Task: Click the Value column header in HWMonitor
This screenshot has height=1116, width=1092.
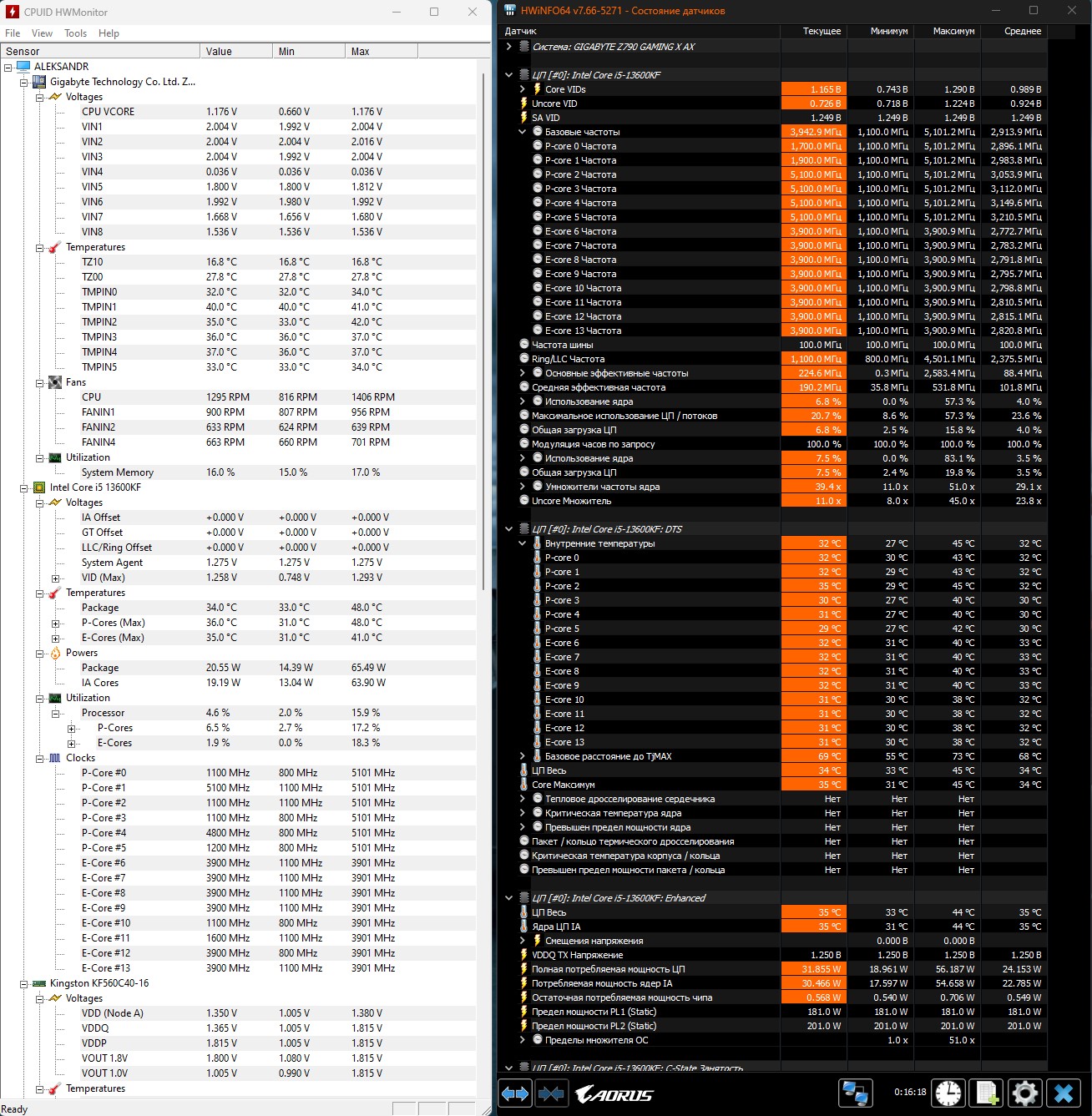Action: pyautogui.click(x=236, y=51)
